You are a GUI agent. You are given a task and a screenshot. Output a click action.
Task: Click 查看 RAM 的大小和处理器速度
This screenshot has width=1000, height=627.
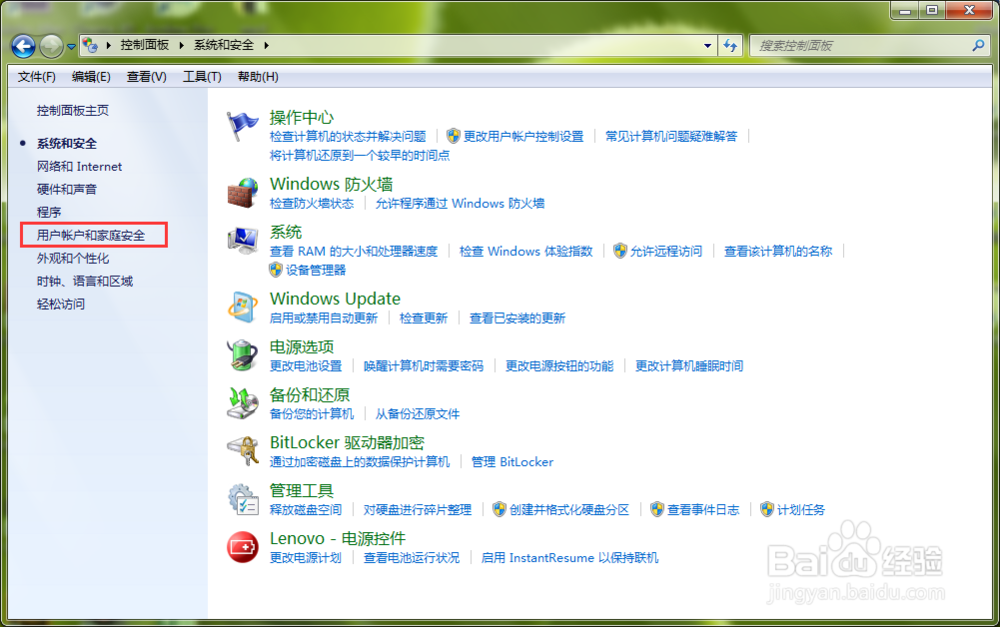point(354,251)
